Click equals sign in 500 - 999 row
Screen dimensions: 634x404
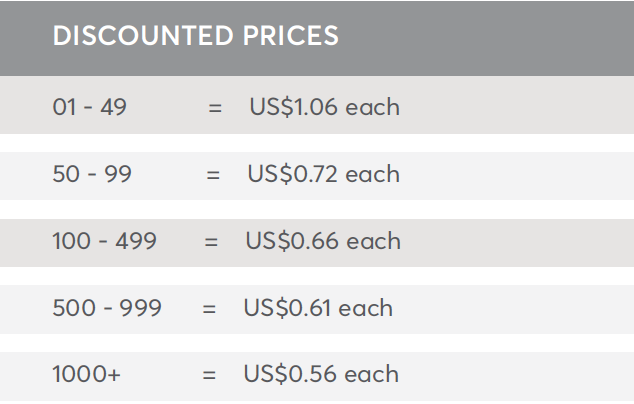[209, 309]
